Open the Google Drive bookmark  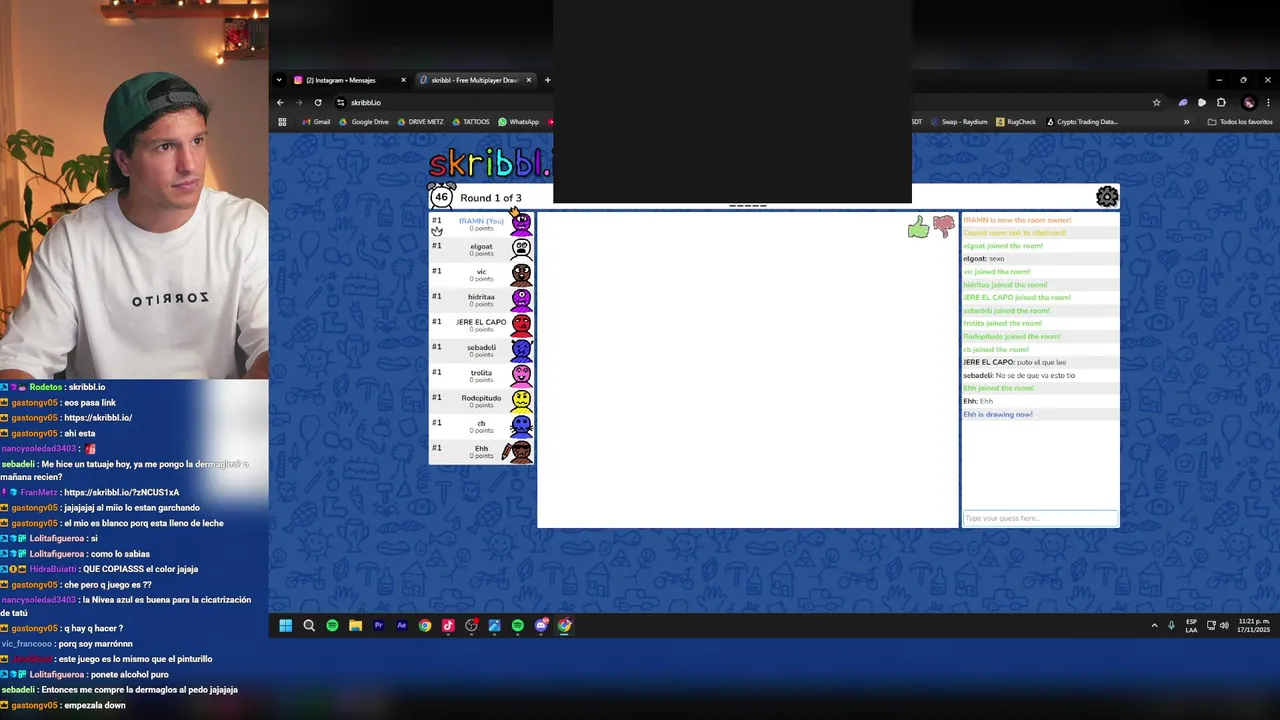point(364,122)
